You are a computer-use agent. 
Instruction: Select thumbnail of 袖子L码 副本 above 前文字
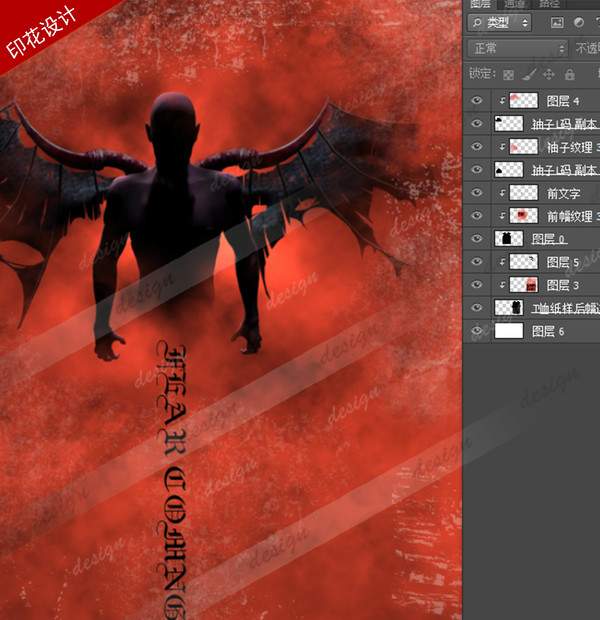[509, 169]
